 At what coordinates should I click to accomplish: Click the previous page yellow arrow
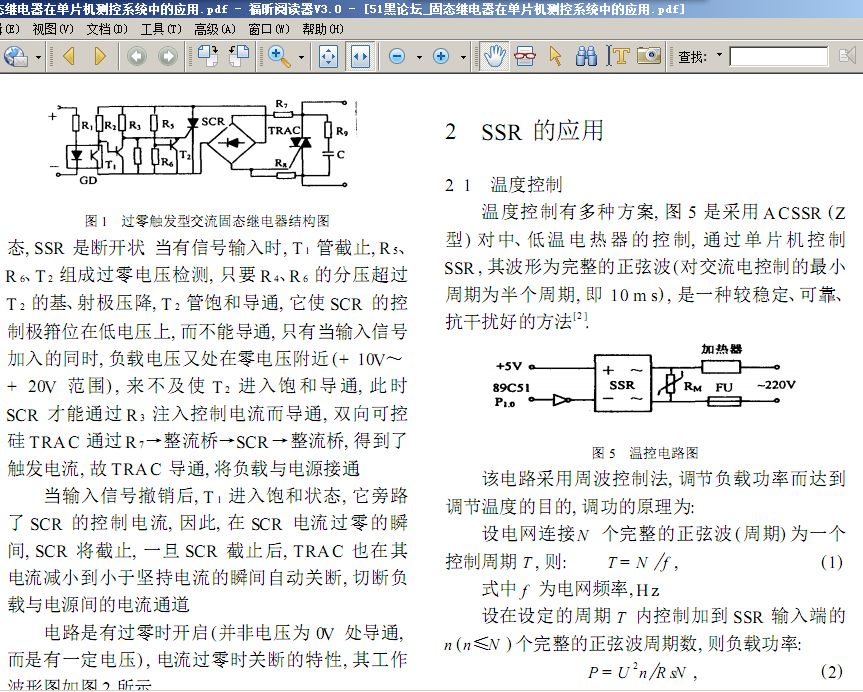coord(69,56)
